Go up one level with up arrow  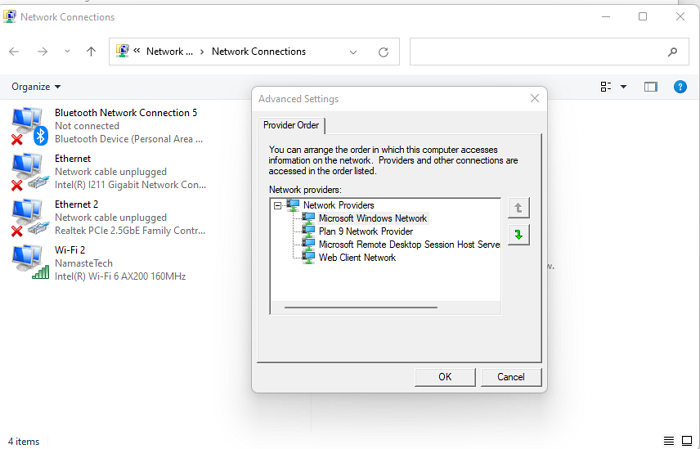coord(91,52)
